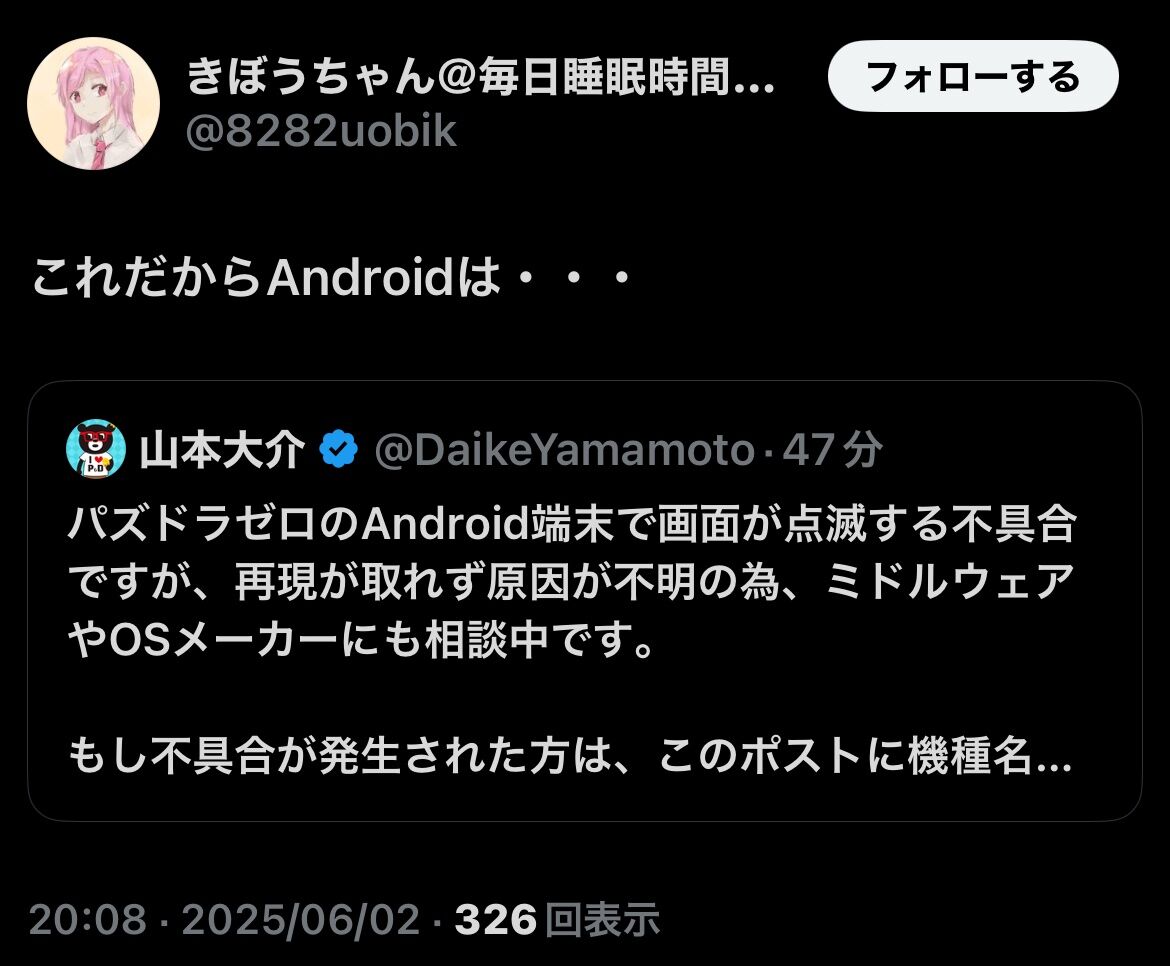Viewport: 1170px width, 966px height.
Task: Open きぼうちゃん's pink-haired profile avatar
Action: tap(93, 104)
